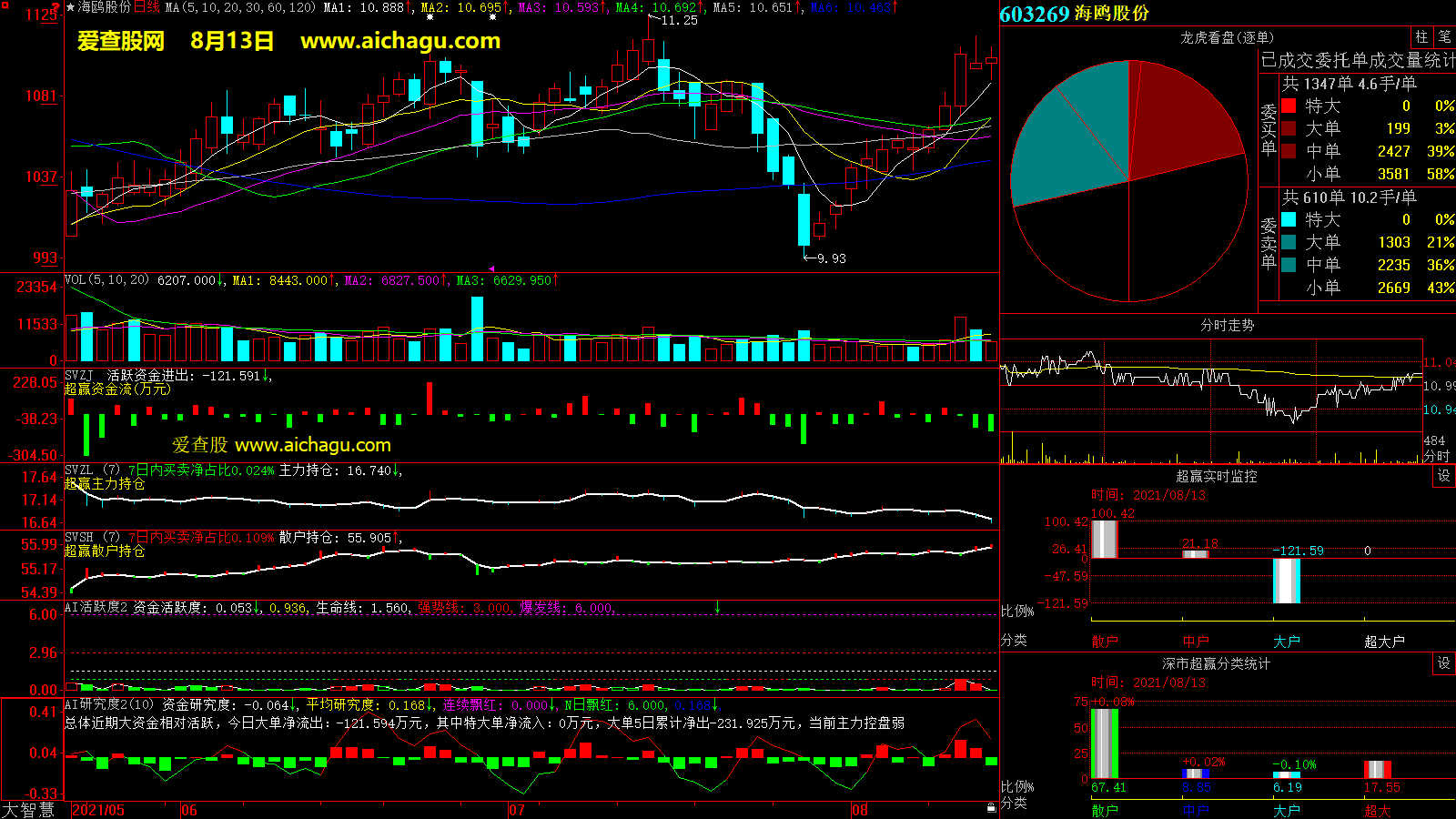Image resolution: width=1456 pixels, height=819 pixels.
Task: Click the 603269 海鸥股份 stock title
Action: 1074,14
